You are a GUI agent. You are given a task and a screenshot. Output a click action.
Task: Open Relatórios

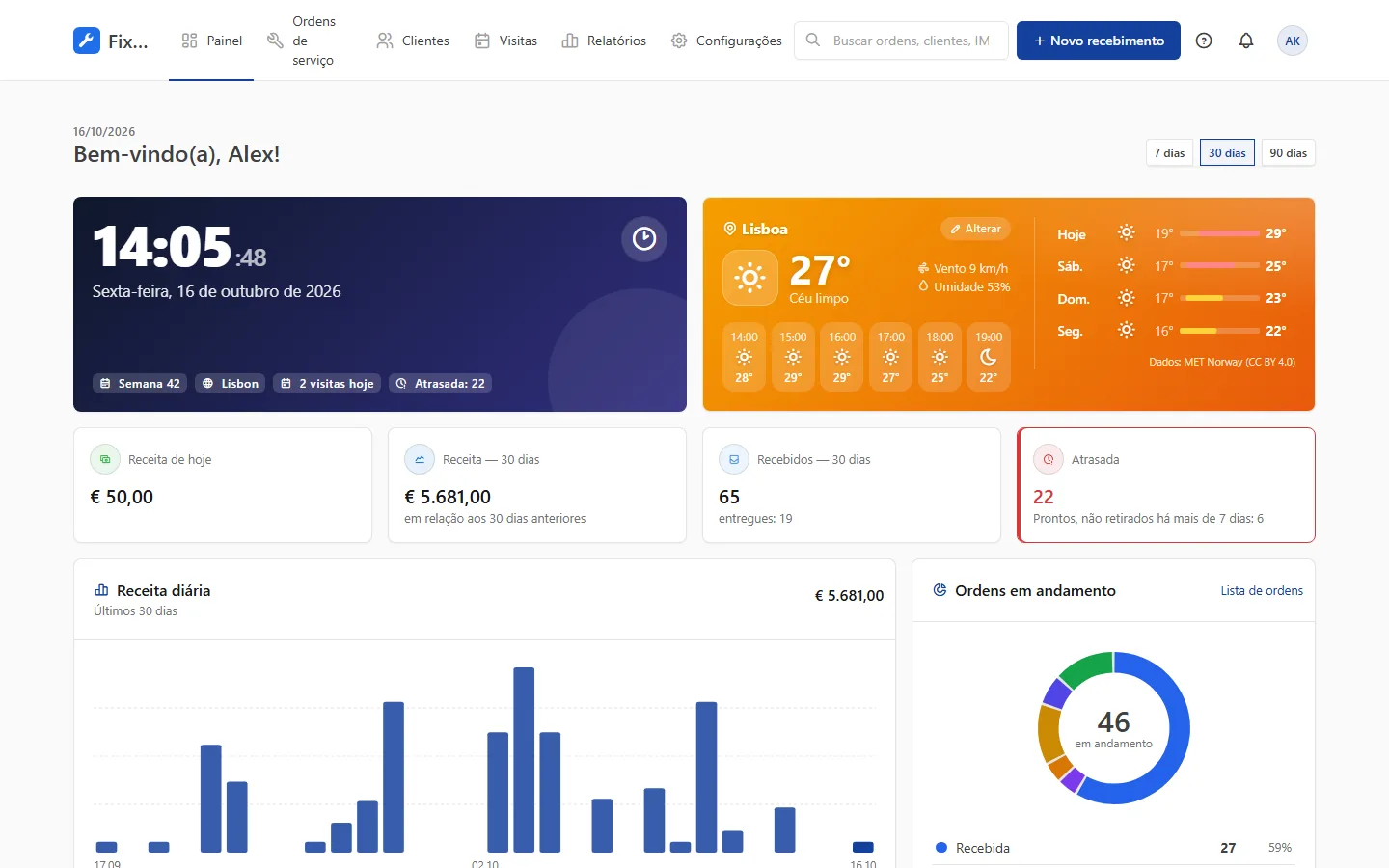point(604,41)
